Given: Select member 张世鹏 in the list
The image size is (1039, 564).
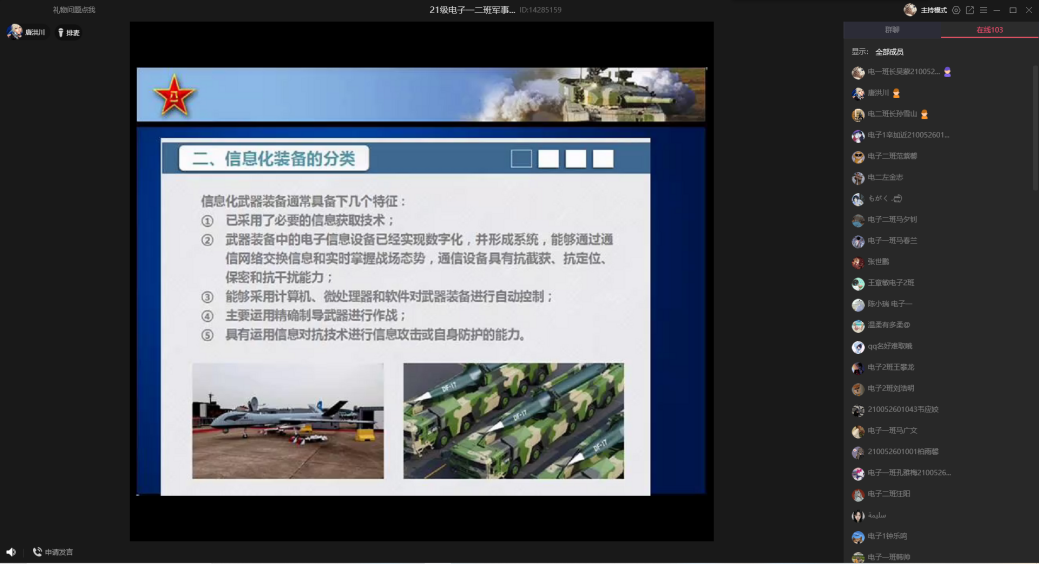Looking at the screenshot, I should (x=878, y=262).
